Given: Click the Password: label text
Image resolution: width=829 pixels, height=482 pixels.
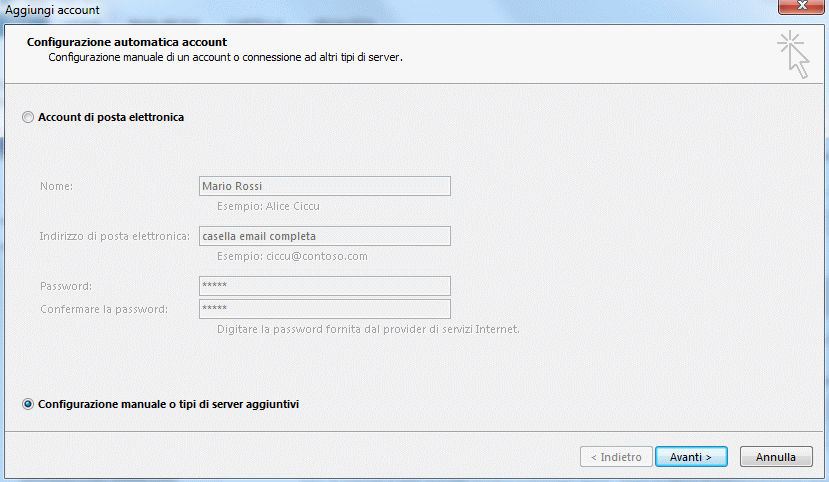Looking at the screenshot, I should tap(66, 286).
